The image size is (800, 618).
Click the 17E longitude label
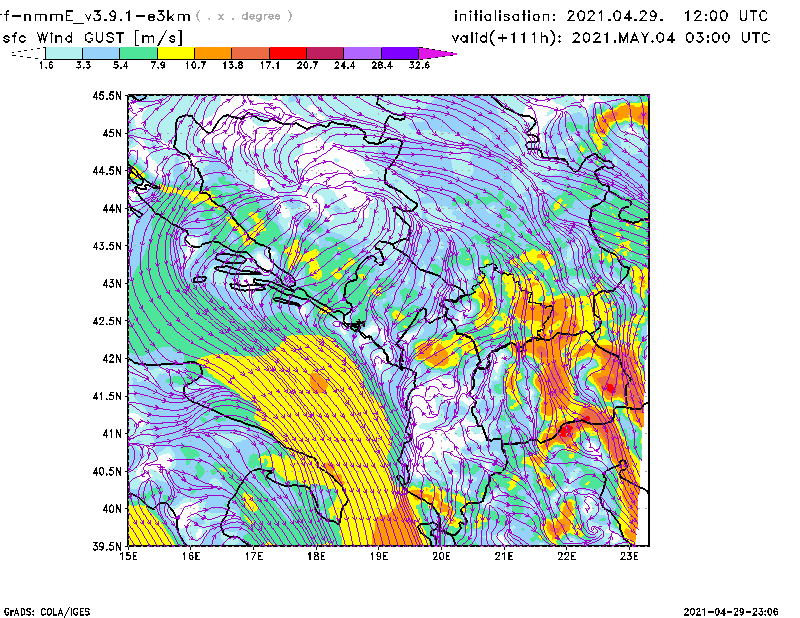pyautogui.click(x=254, y=556)
